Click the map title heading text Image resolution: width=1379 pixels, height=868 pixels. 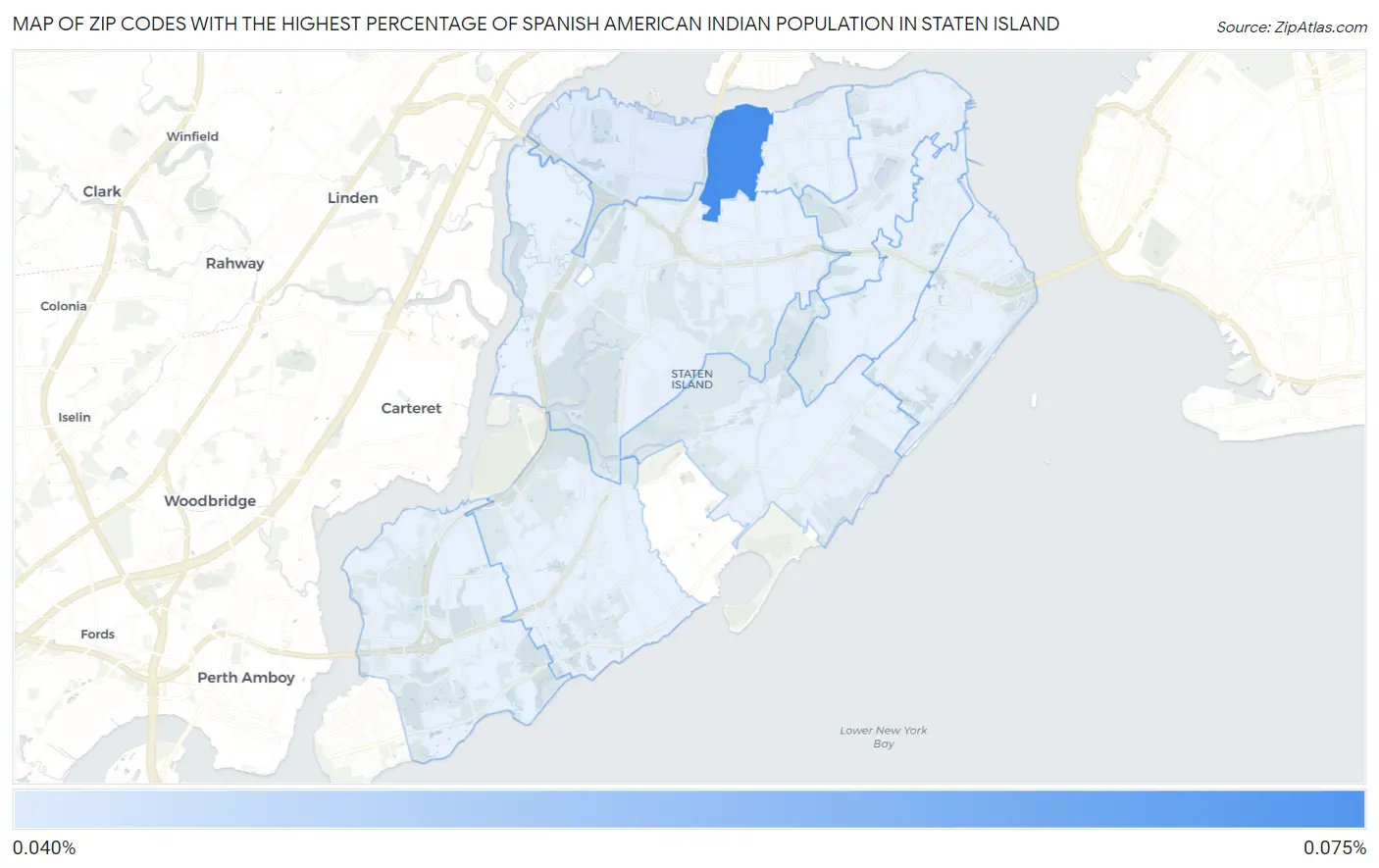coord(536,24)
